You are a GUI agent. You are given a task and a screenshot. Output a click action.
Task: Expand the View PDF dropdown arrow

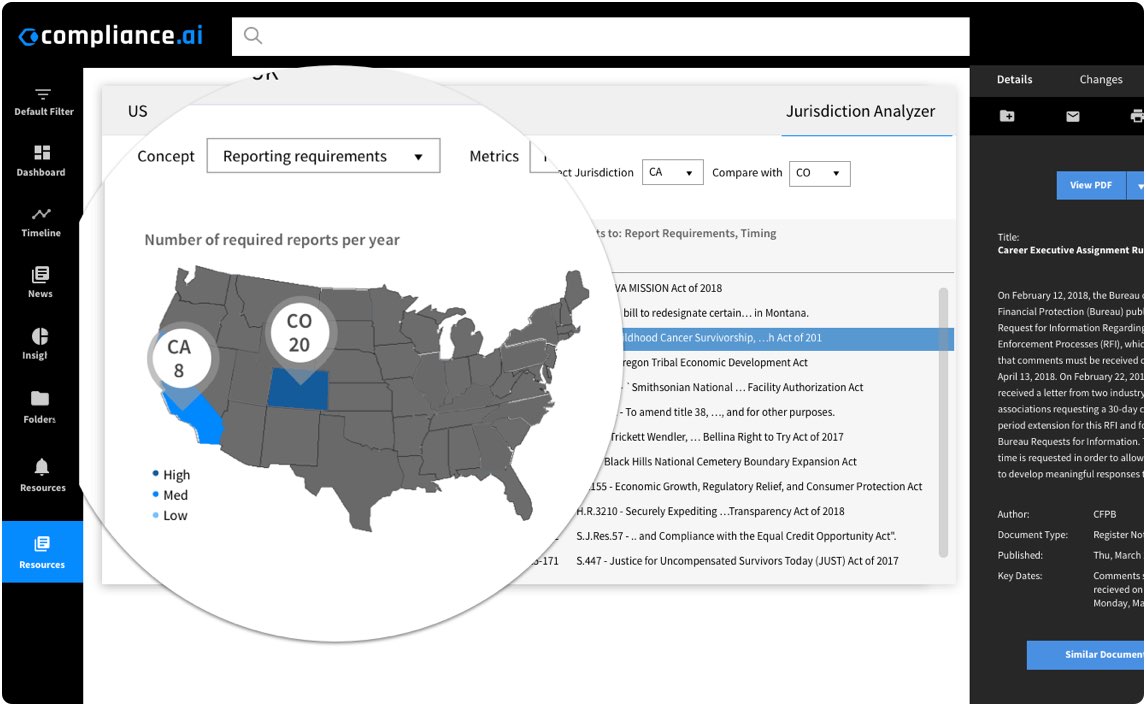[x=1137, y=186]
